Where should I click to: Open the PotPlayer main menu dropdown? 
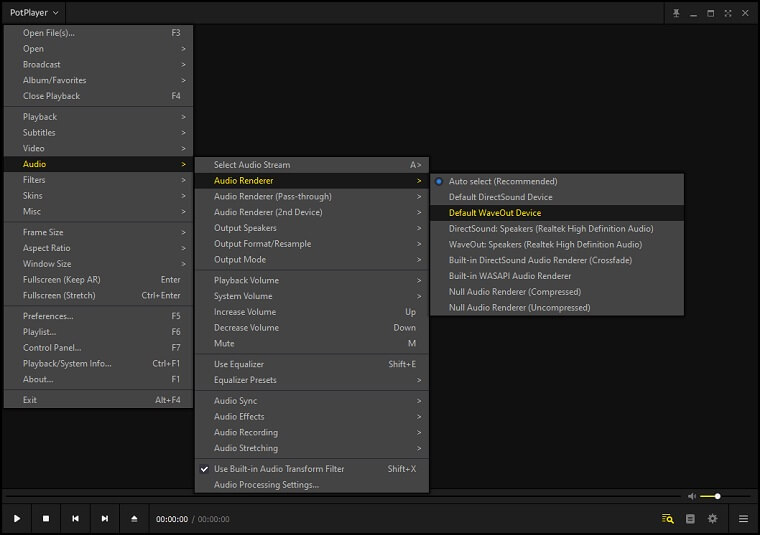coord(34,13)
